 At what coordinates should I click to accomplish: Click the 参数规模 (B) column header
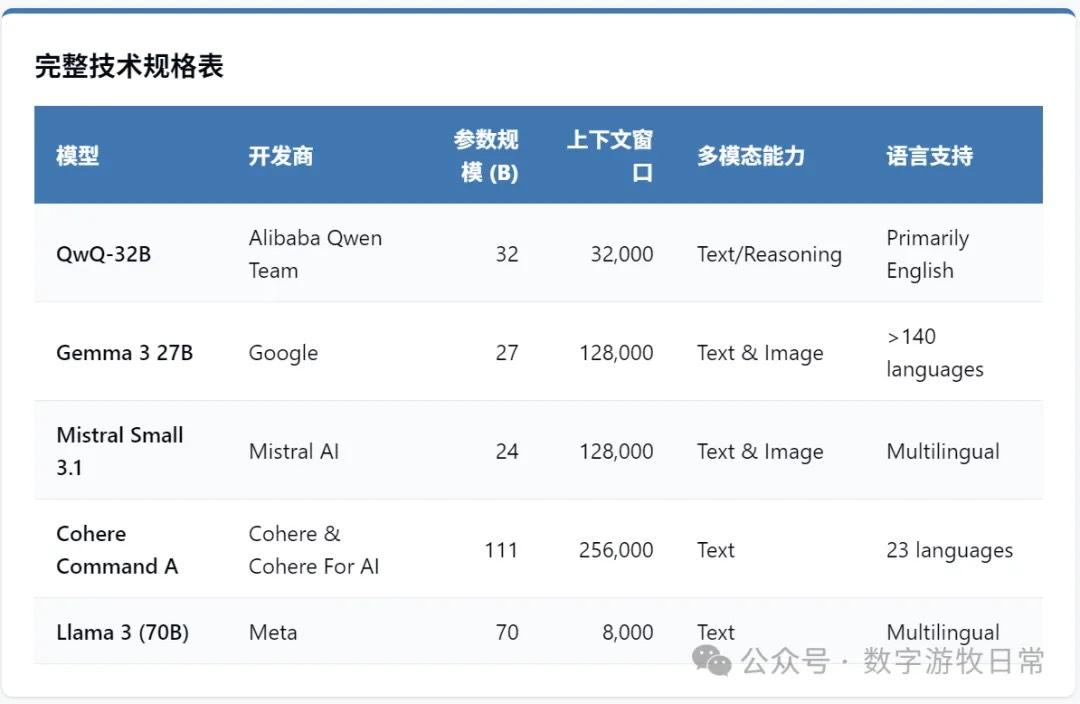(487, 156)
